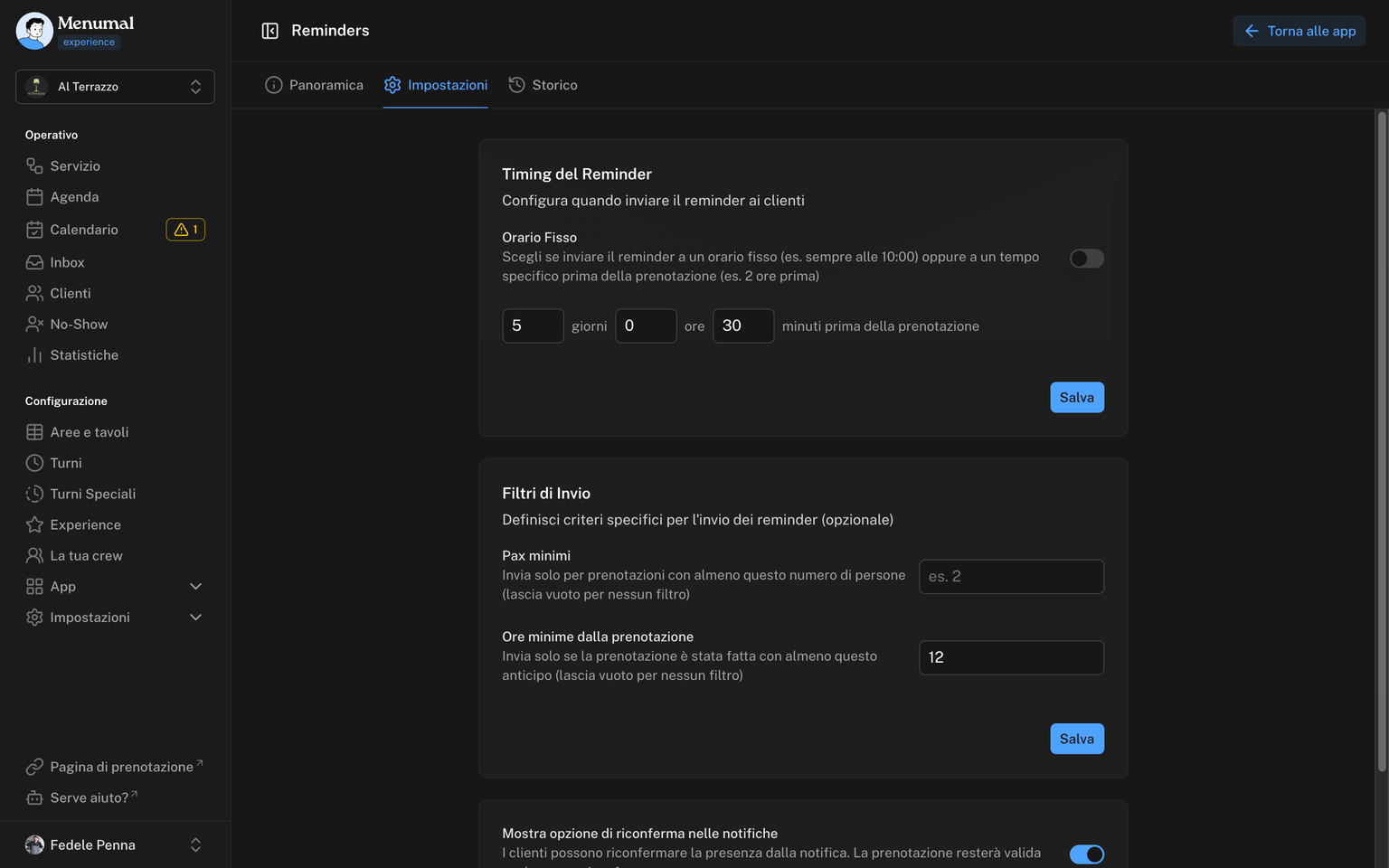1389x868 pixels.
Task: Click the Ore minime dalla prenotazione field
Action: pyautogui.click(x=1011, y=657)
